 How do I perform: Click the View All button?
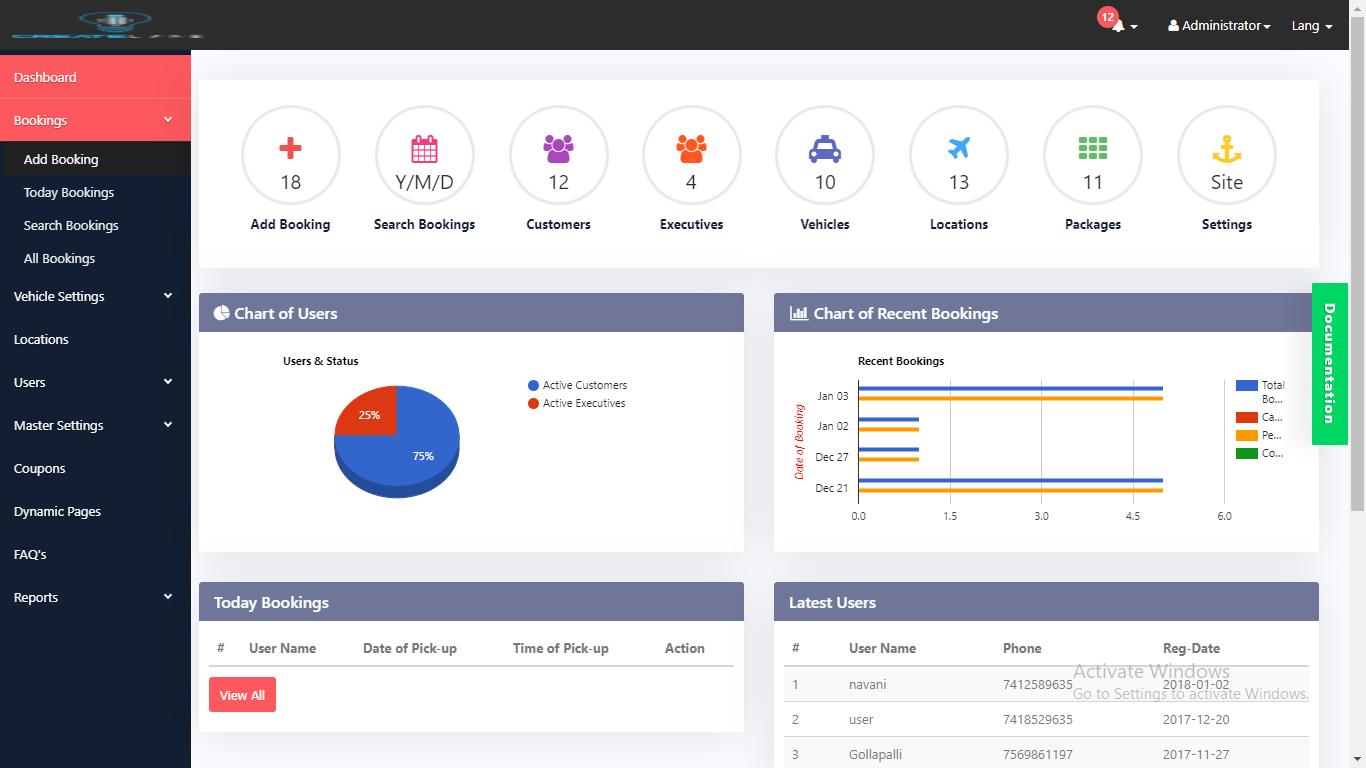tap(242, 695)
